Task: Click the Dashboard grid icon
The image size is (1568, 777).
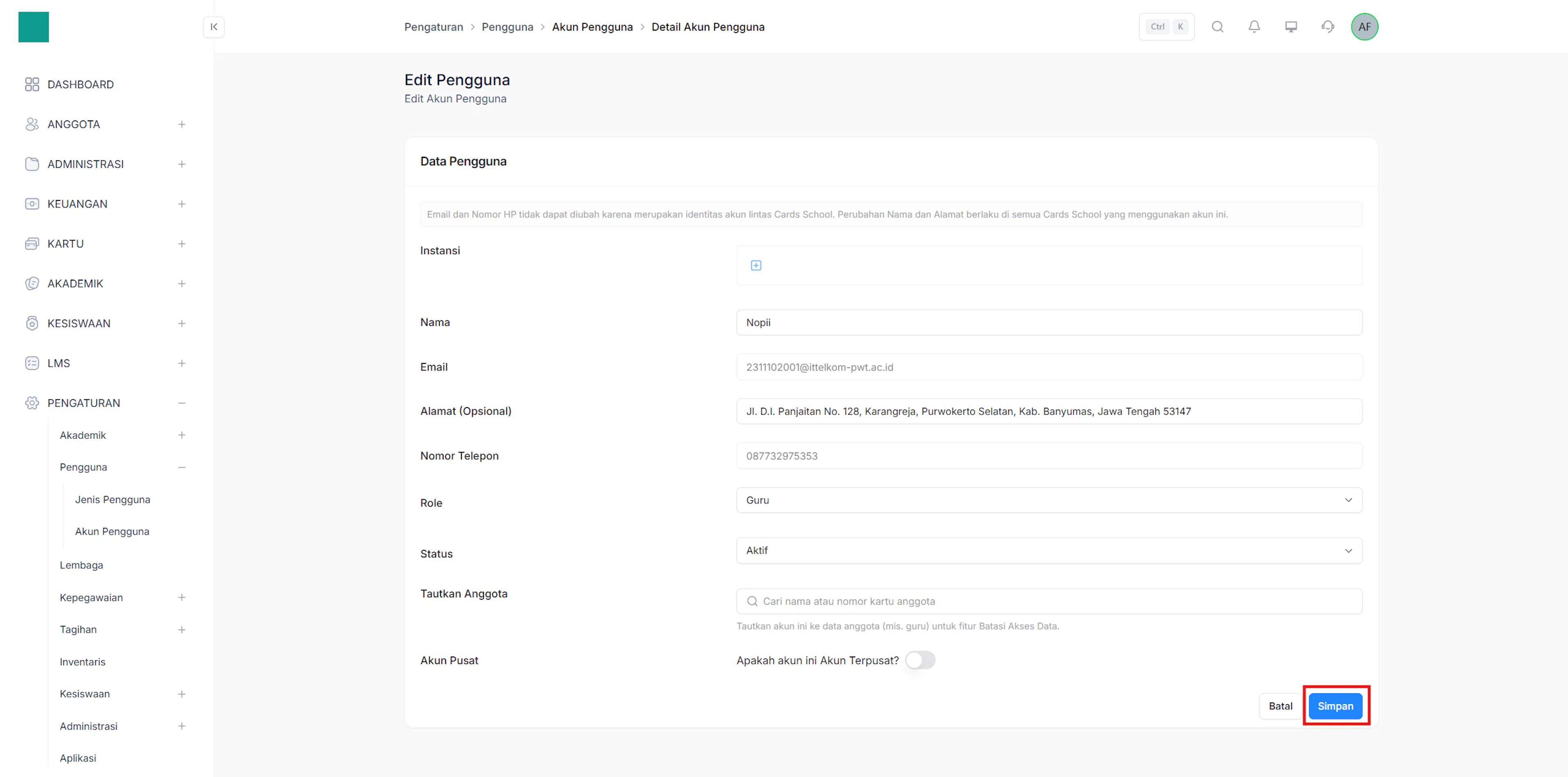Action: click(x=32, y=85)
